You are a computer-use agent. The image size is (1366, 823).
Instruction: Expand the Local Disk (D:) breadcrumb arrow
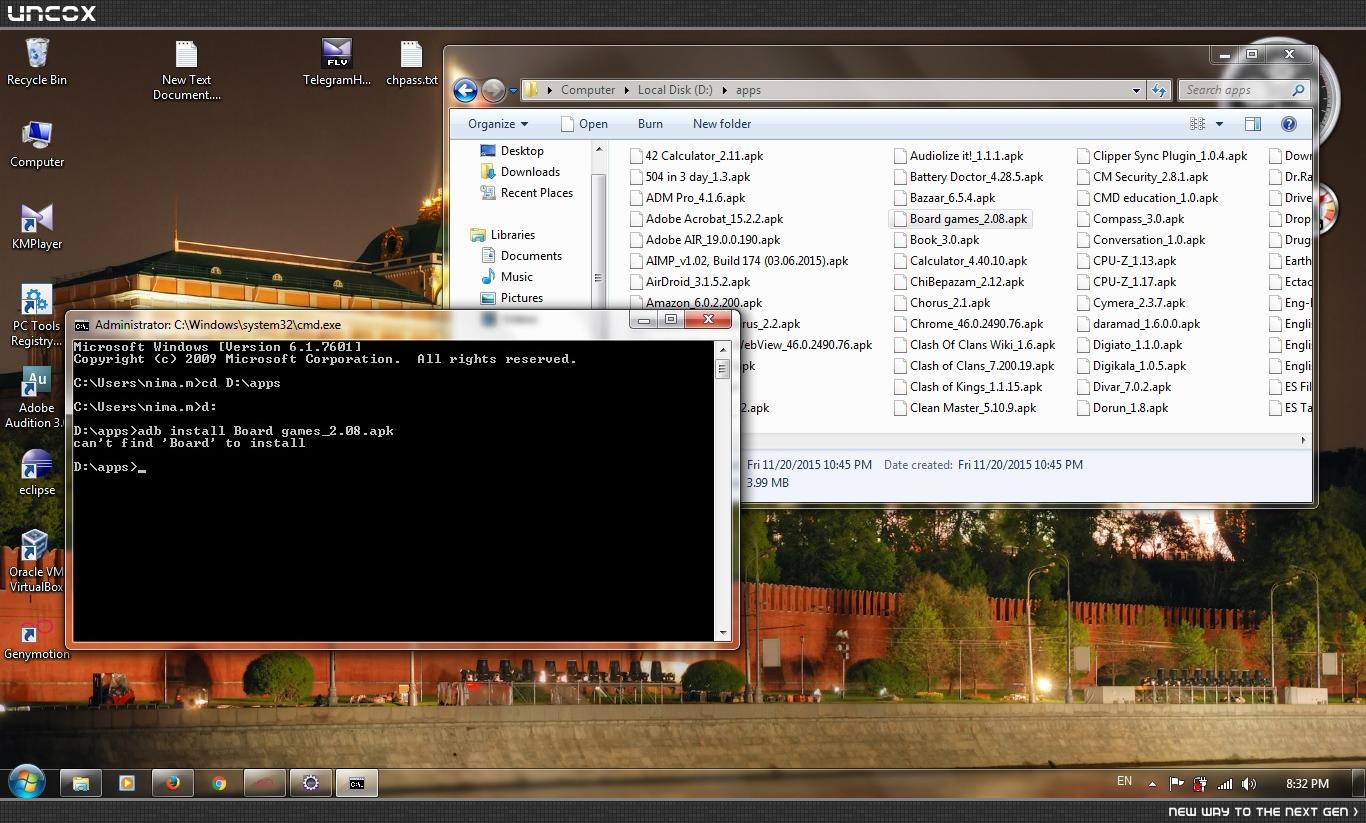click(724, 90)
